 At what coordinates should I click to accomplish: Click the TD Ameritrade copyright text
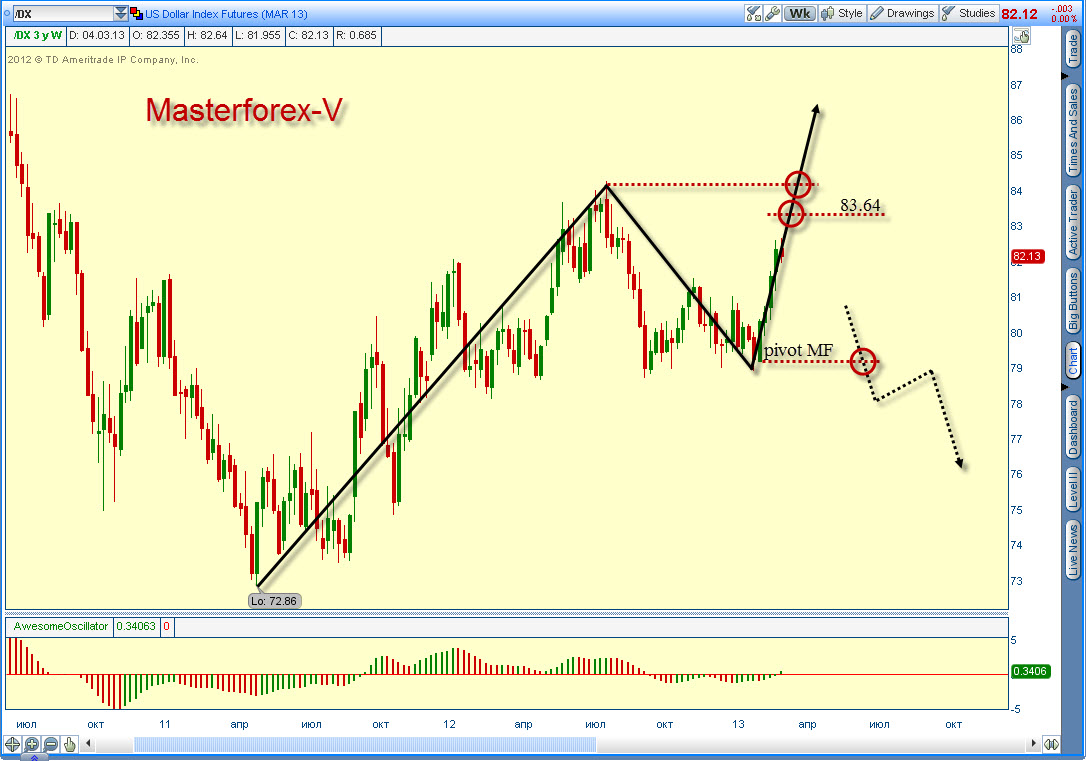coord(103,60)
